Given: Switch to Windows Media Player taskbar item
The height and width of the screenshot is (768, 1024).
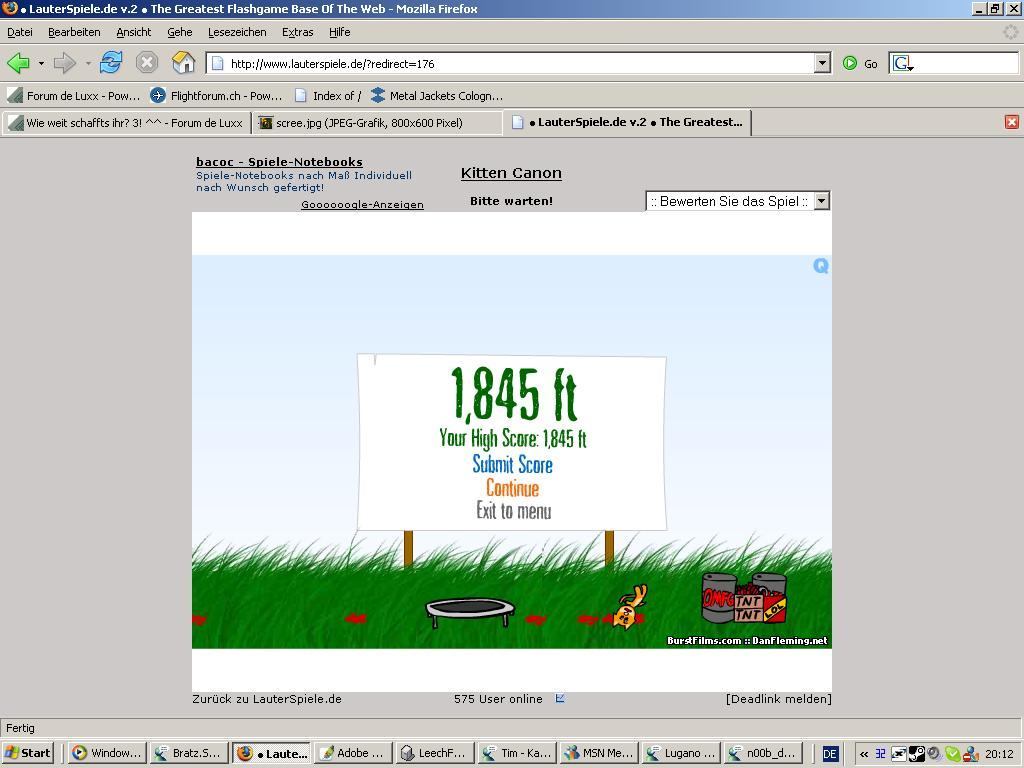Looking at the screenshot, I should (107, 753).
